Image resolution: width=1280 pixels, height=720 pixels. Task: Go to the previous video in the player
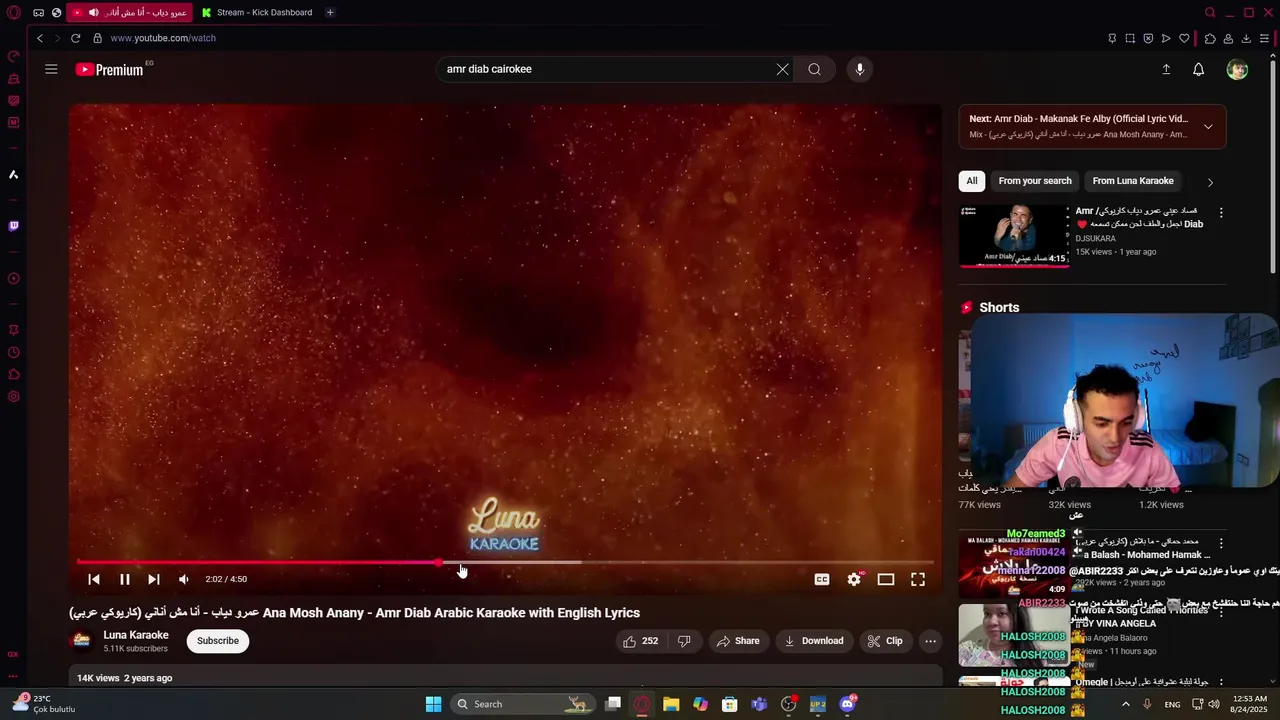(94, 579)
